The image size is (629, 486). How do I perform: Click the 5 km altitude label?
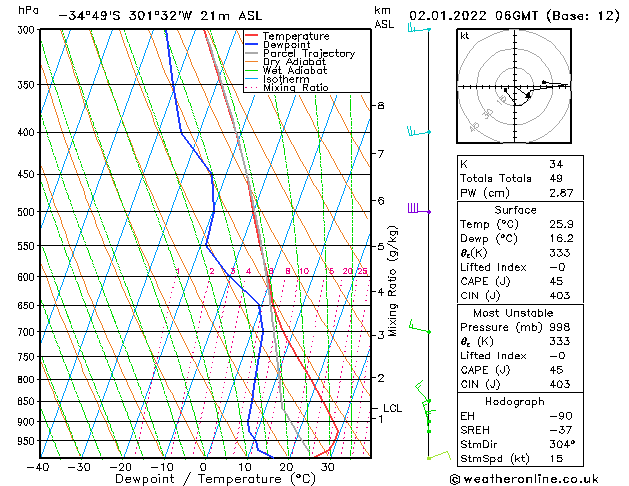pyautogui.click(x=381, y=246)
